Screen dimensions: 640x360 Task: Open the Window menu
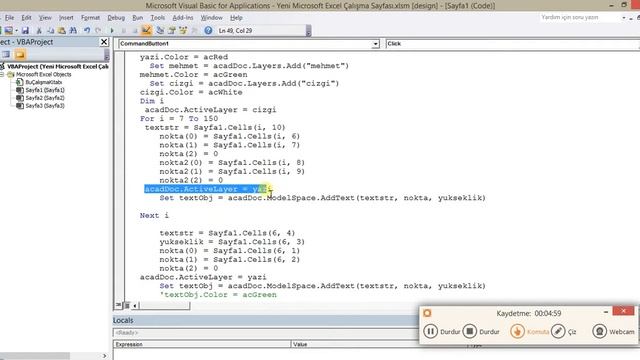pyautogui.click(x=211, y=18)
